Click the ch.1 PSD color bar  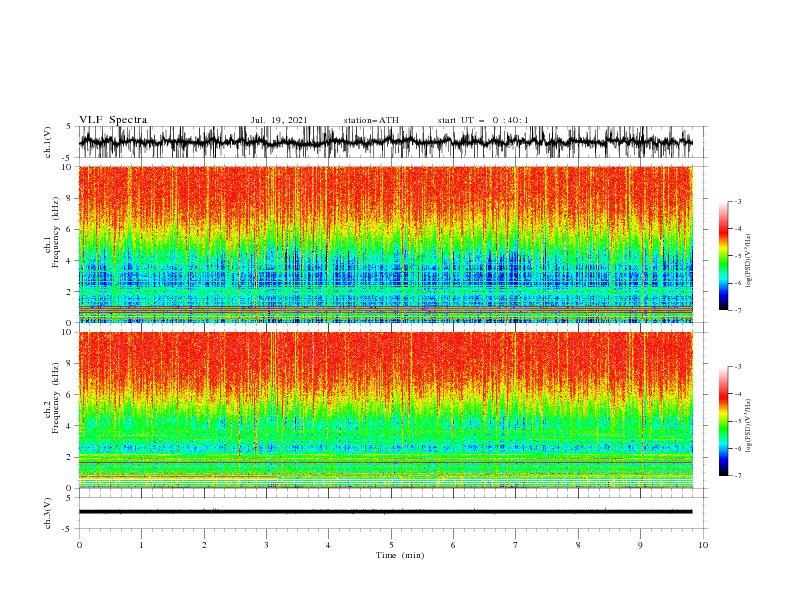(723, 256)
